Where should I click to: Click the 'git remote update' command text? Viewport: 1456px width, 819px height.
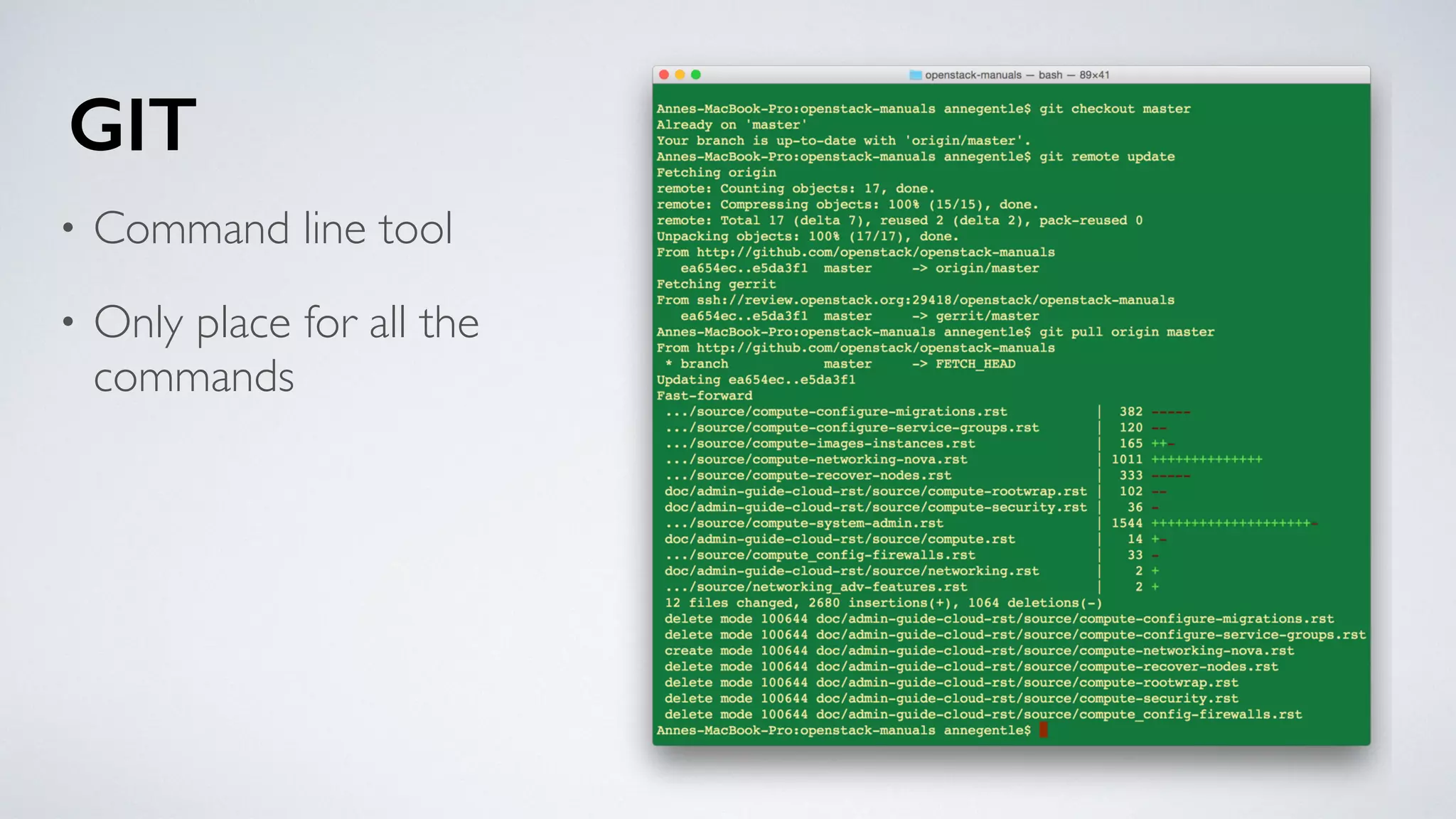tap(1107, 156)
